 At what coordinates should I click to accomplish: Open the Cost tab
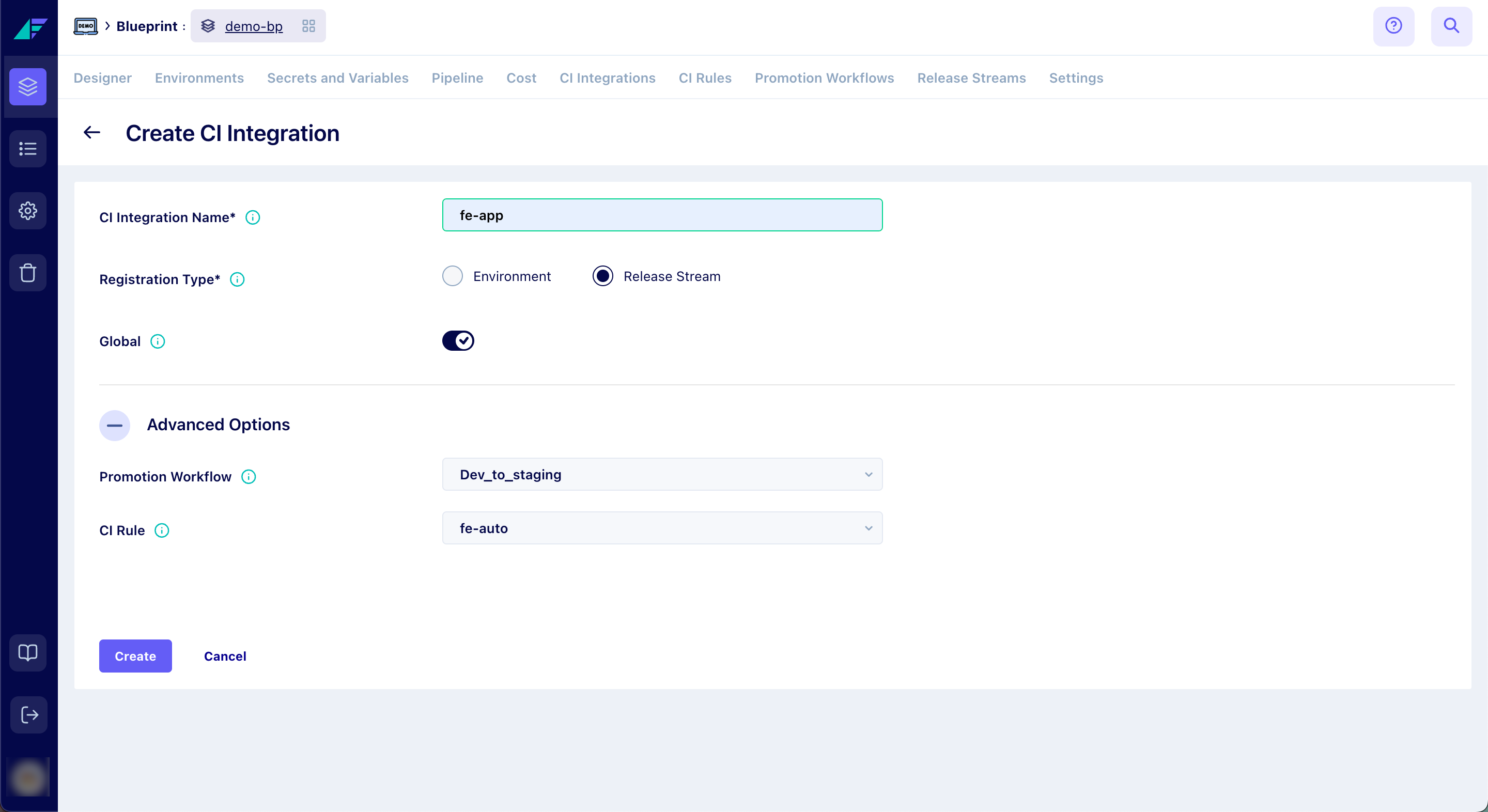point(521,78)
